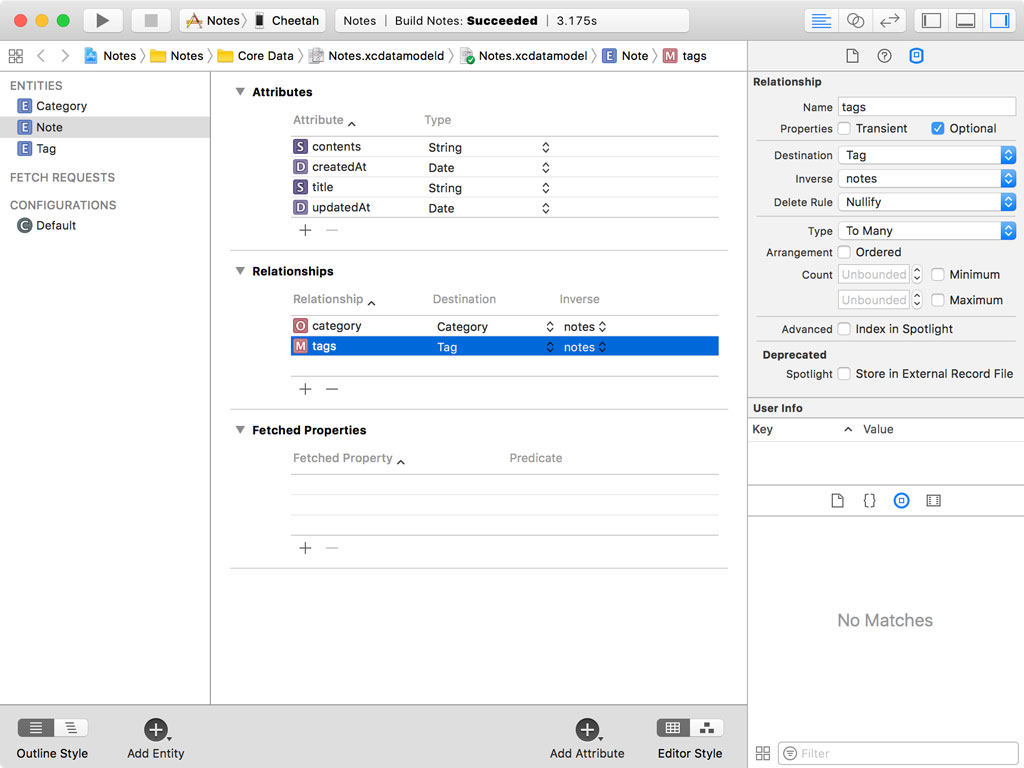Viewport: 1024px width, 768px height.
Task: Open the Delete Rule dropdown
Action: pyautogui.click(x=926, y=202)
